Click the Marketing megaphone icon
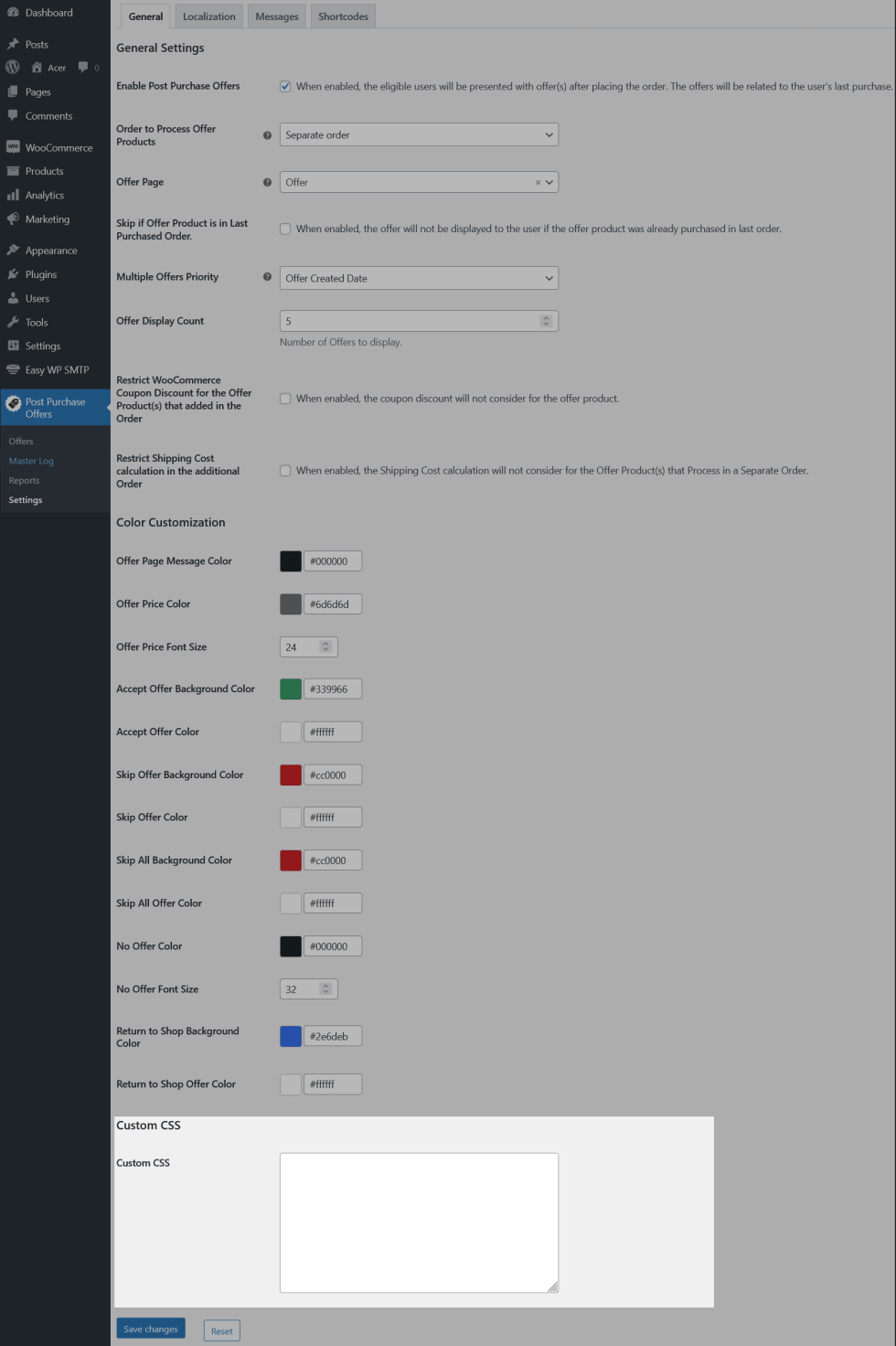Image resolution: width=896 pixels, height=1346 pixels. point(13,219)
